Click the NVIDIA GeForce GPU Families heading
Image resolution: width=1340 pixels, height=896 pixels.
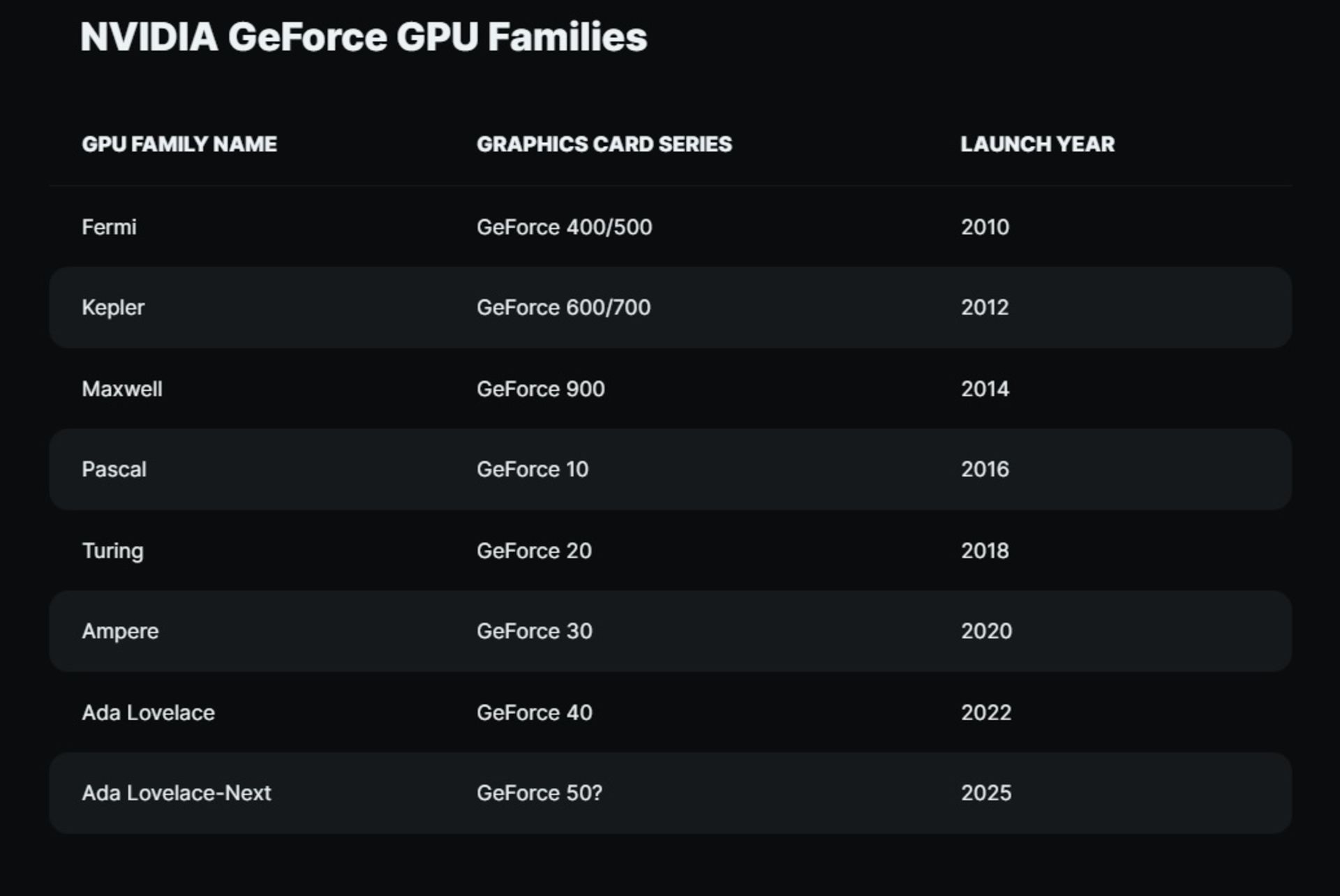pos(364,37)
